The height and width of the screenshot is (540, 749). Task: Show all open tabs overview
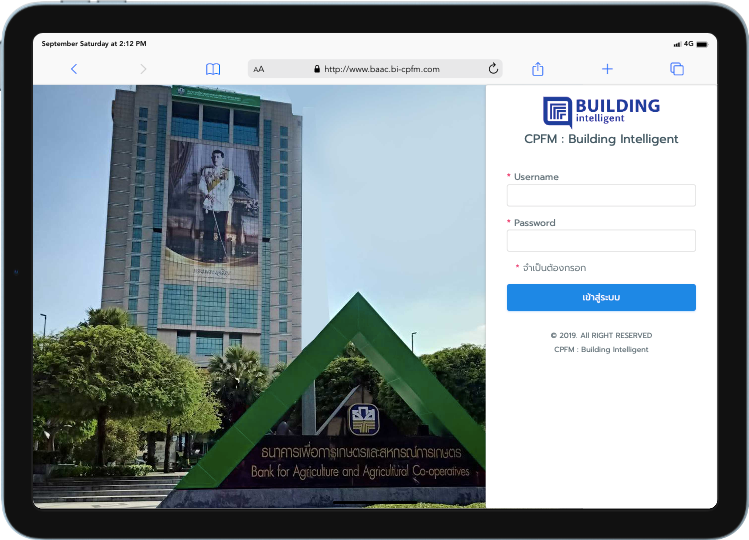pos(677,69)
